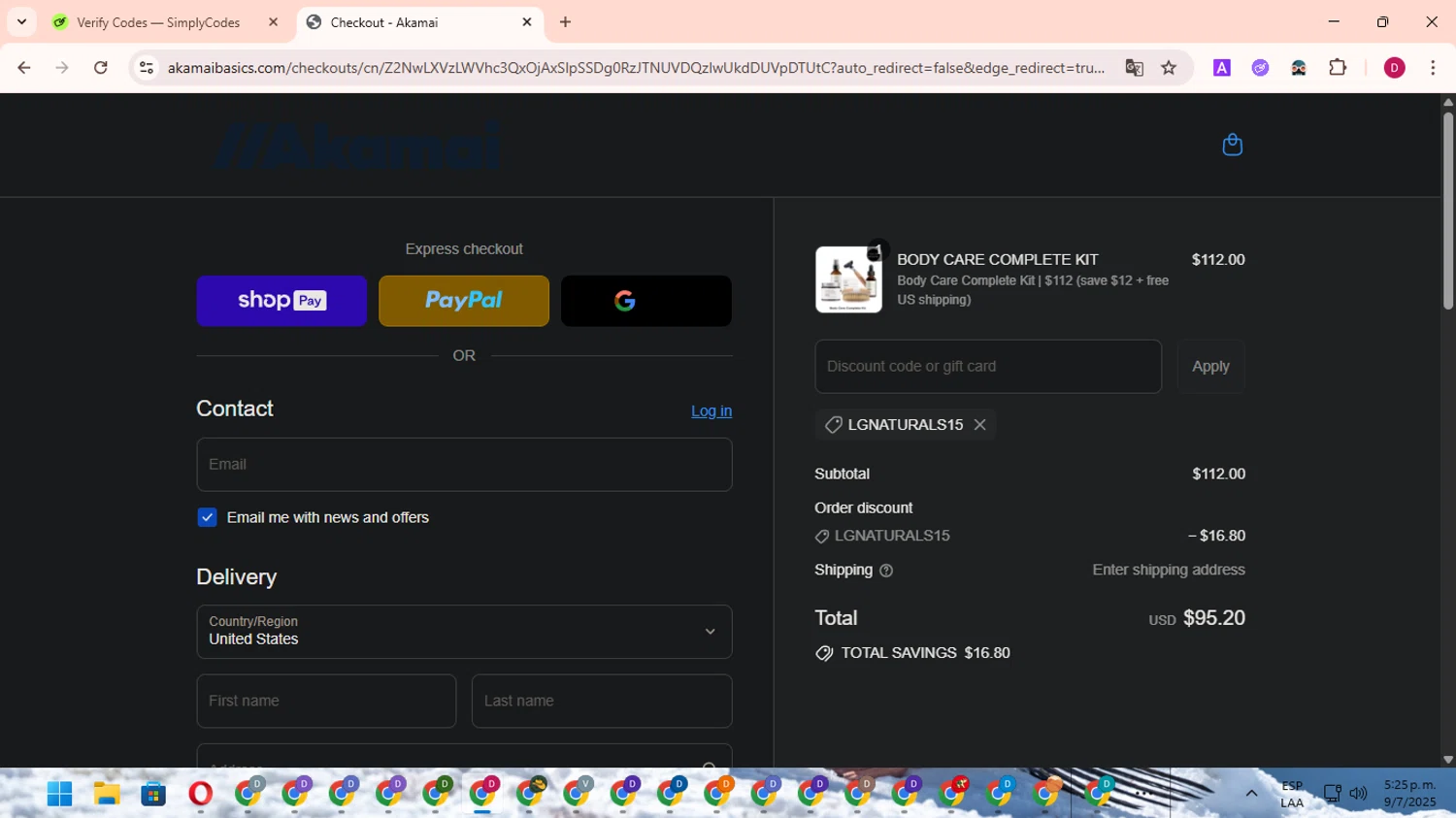The image size is (1456, 818).
Task: Open the Google Translate page icon
Action: (x=1134, y=68)
